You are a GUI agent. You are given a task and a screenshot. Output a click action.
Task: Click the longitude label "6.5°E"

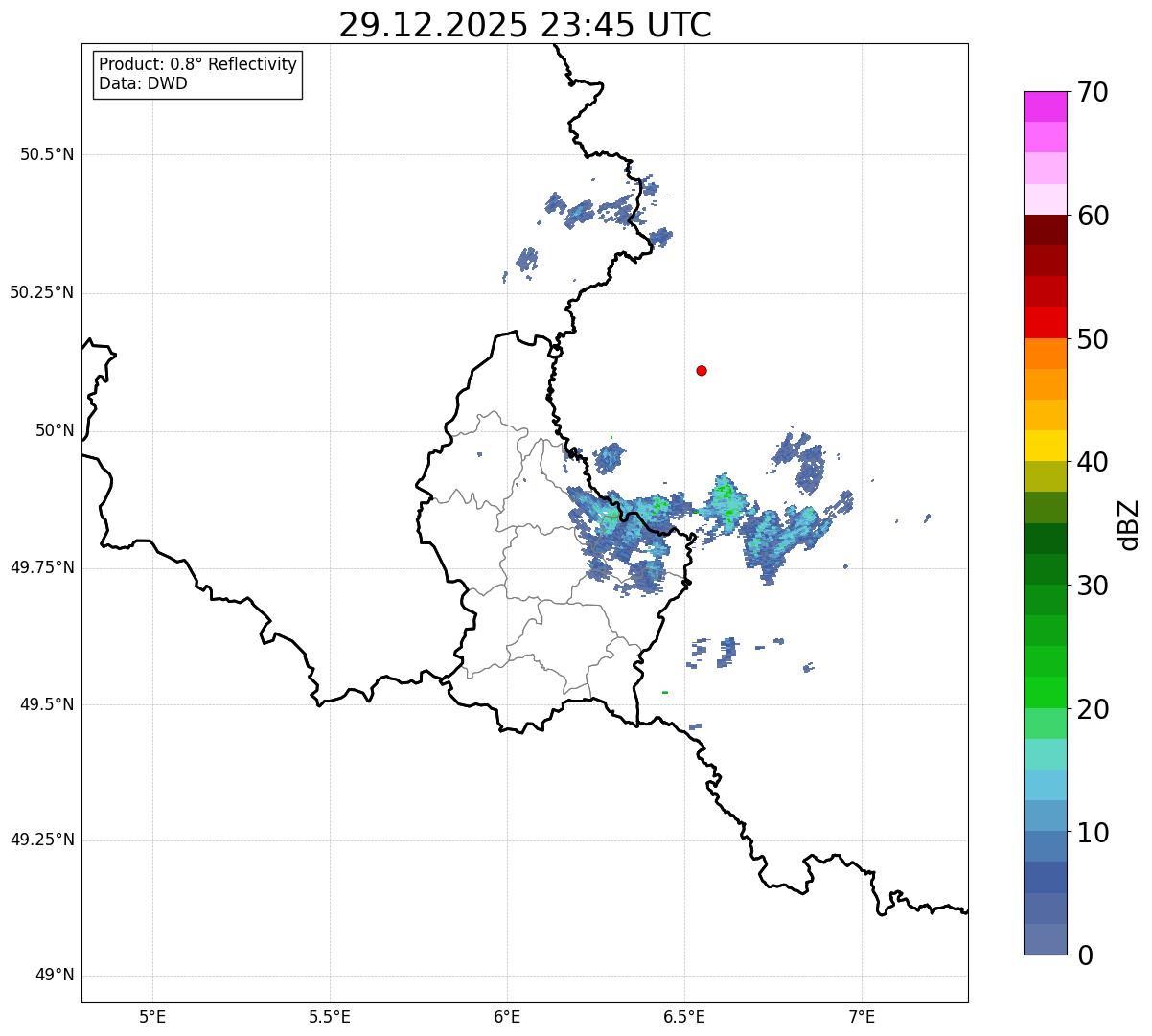coord(684,1016)
